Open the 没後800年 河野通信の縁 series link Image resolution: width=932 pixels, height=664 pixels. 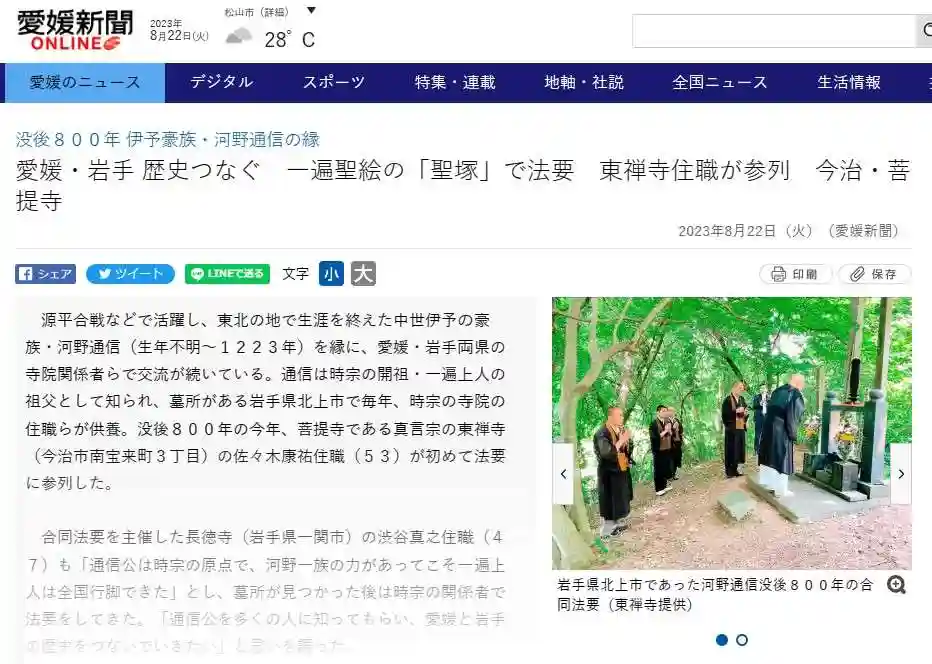(x=168, y=139)
